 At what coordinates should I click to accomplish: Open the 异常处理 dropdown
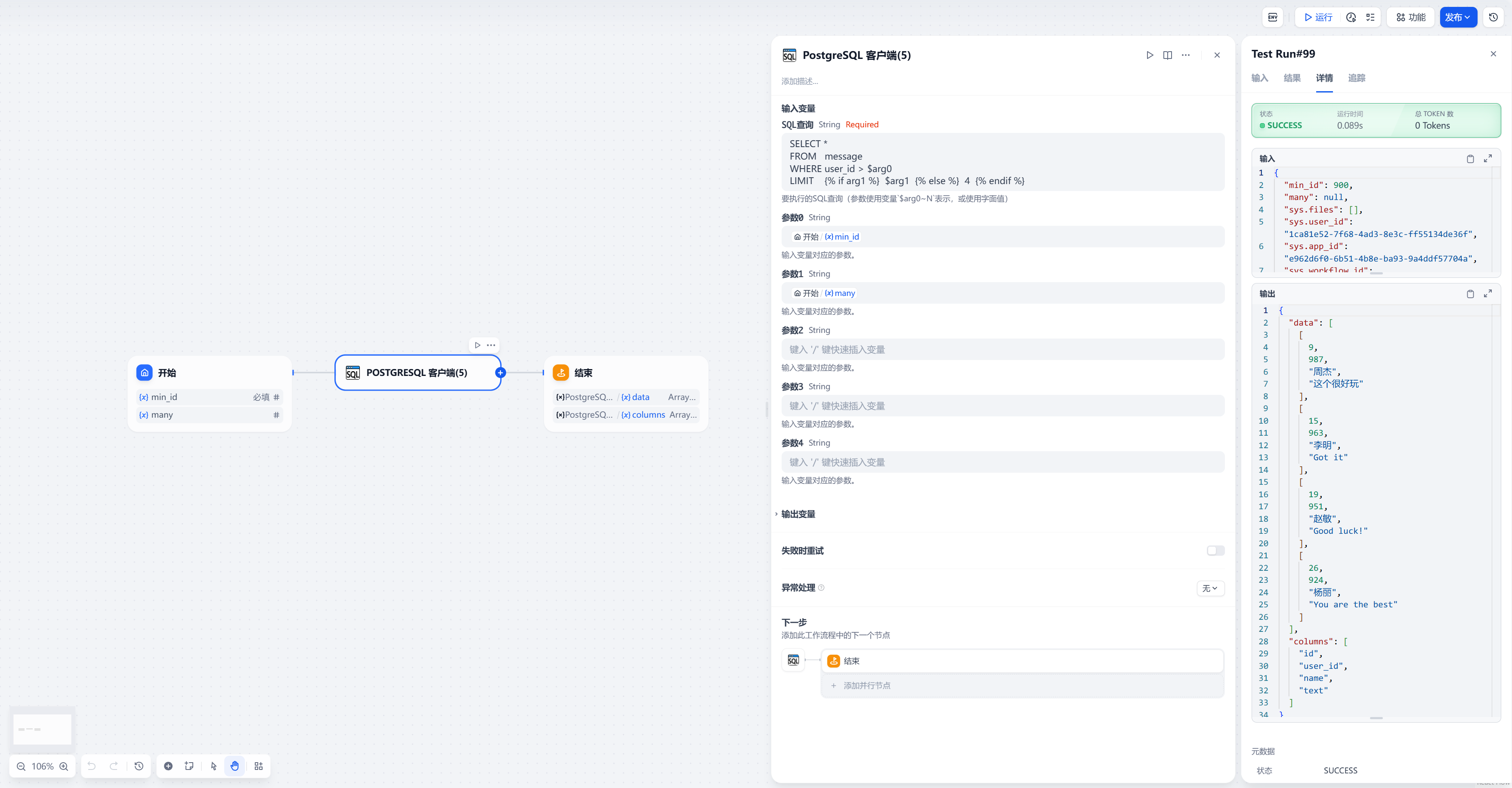point(1210,588)
